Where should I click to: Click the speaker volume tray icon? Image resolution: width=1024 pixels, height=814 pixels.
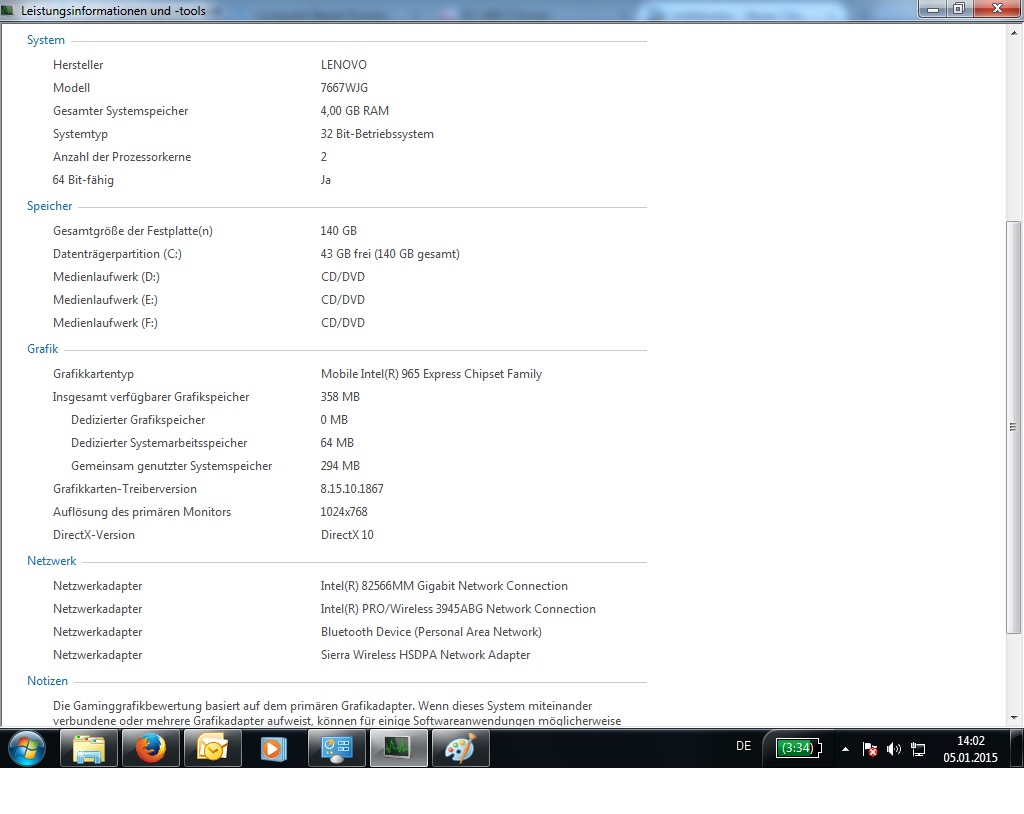tap(893, 749)
